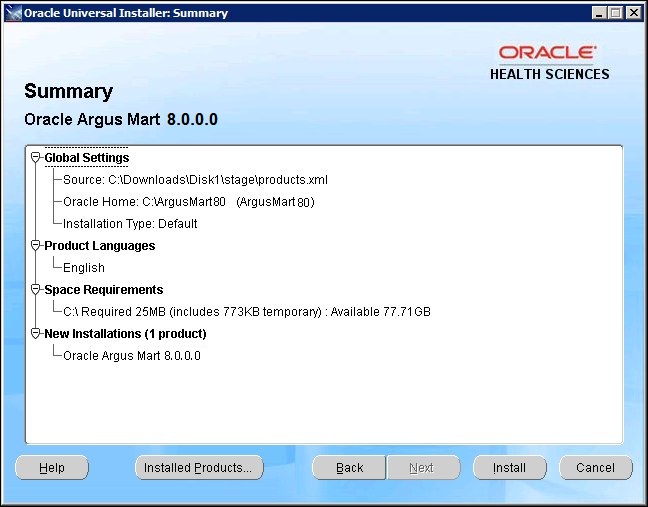
Task: Select Installation Type: Default row
Action: [x=130, y=224]
